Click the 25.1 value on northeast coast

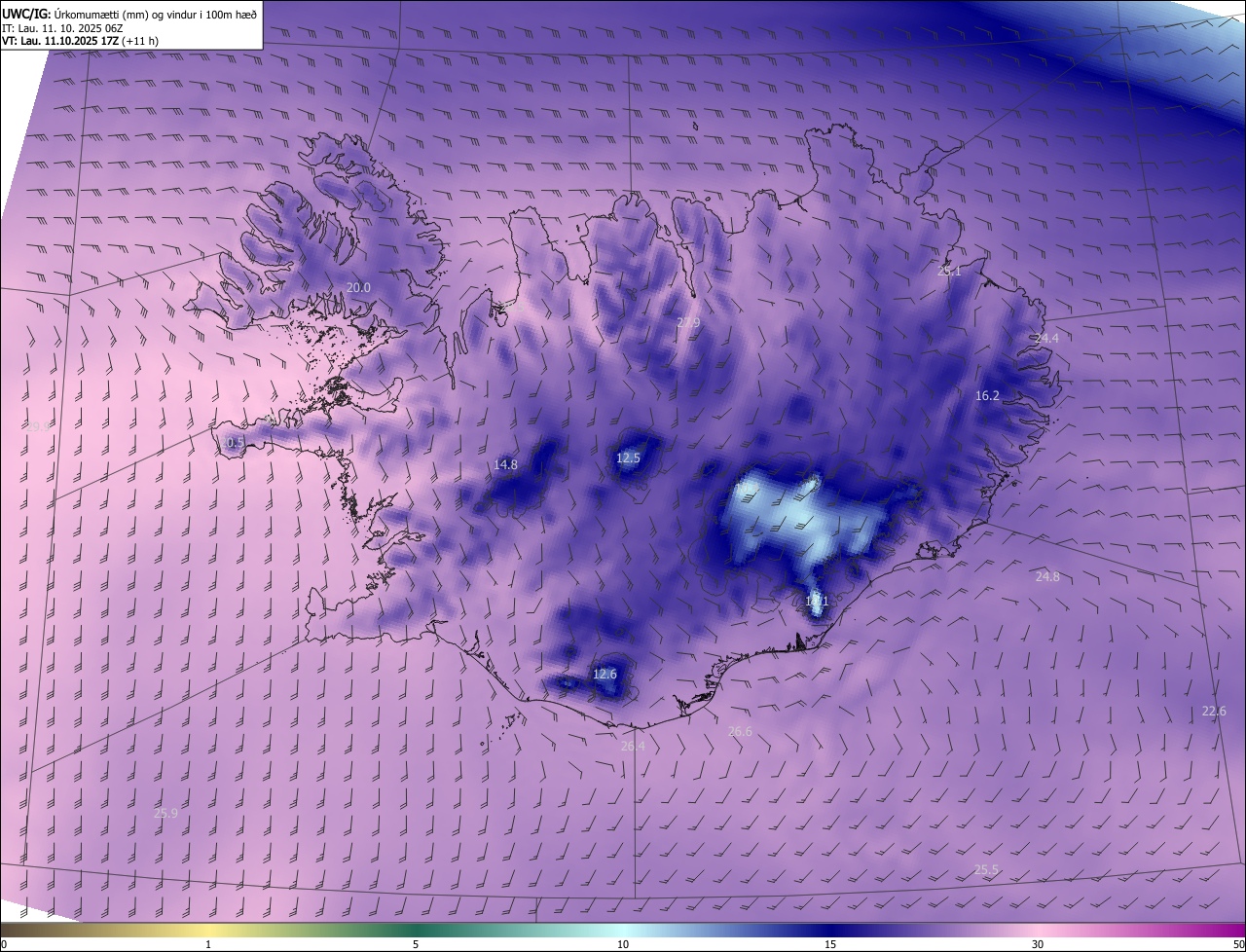[949, 271]
